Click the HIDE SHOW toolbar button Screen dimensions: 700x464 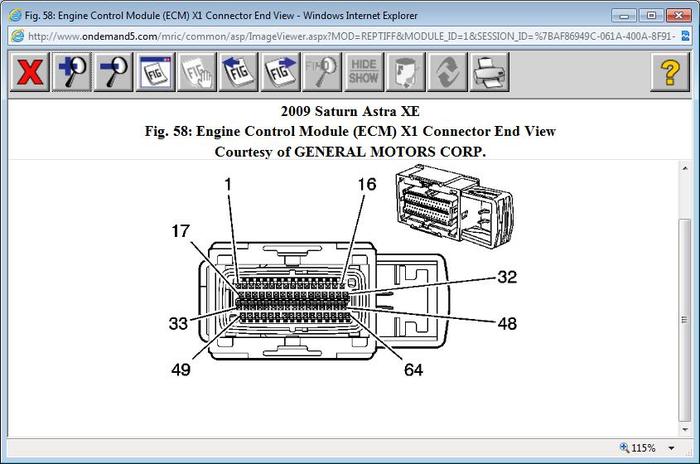click(x=364, y=72)
